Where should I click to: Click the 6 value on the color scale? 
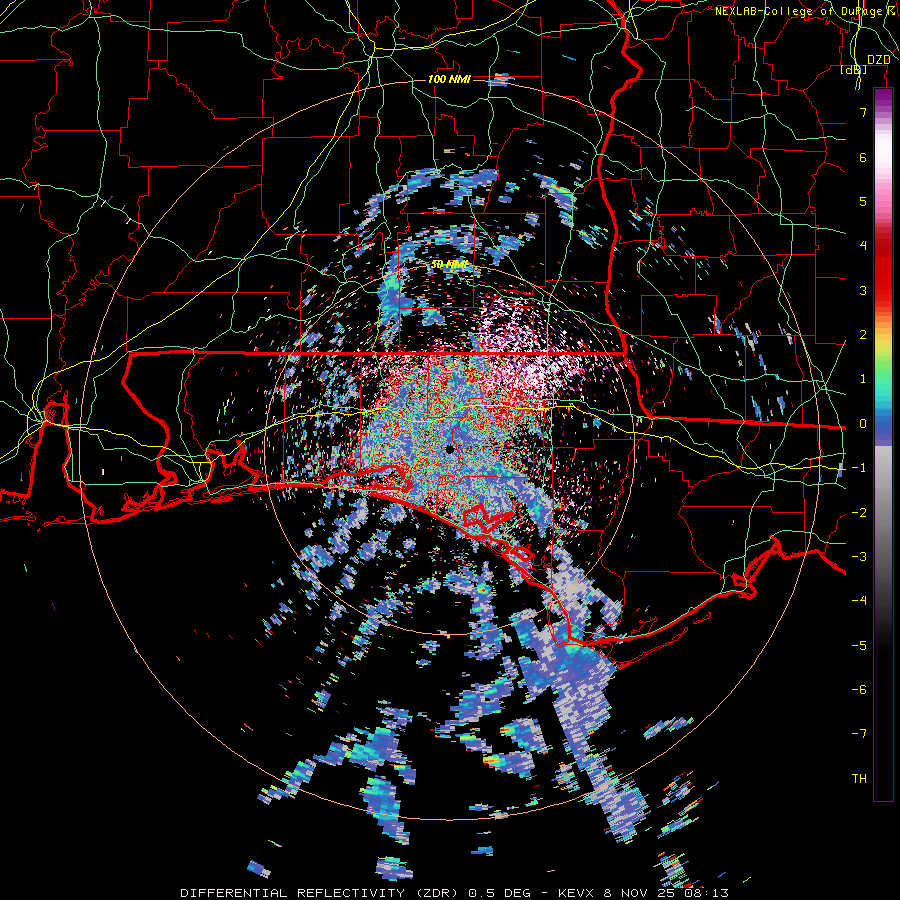coord(863,157)
